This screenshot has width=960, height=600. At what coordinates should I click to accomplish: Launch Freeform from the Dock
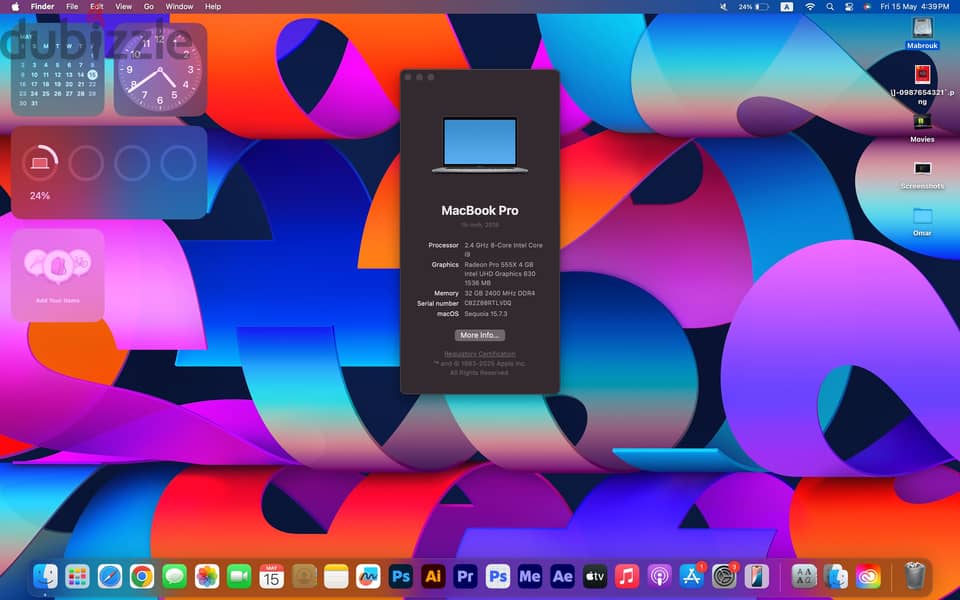(368, 576)
